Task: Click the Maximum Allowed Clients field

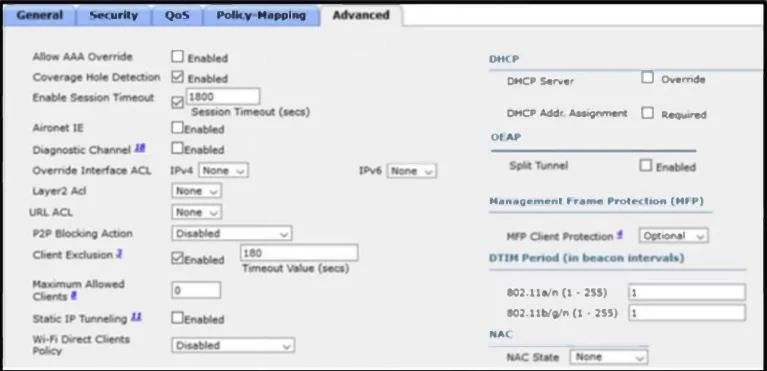Action: pyautogui.click(x=196, y=290)
